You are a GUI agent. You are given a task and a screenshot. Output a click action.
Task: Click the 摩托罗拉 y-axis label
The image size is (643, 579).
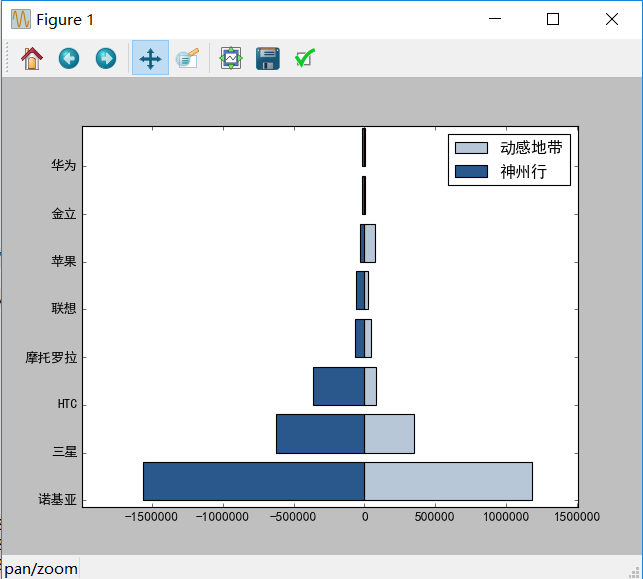click(x=51, y=357)
